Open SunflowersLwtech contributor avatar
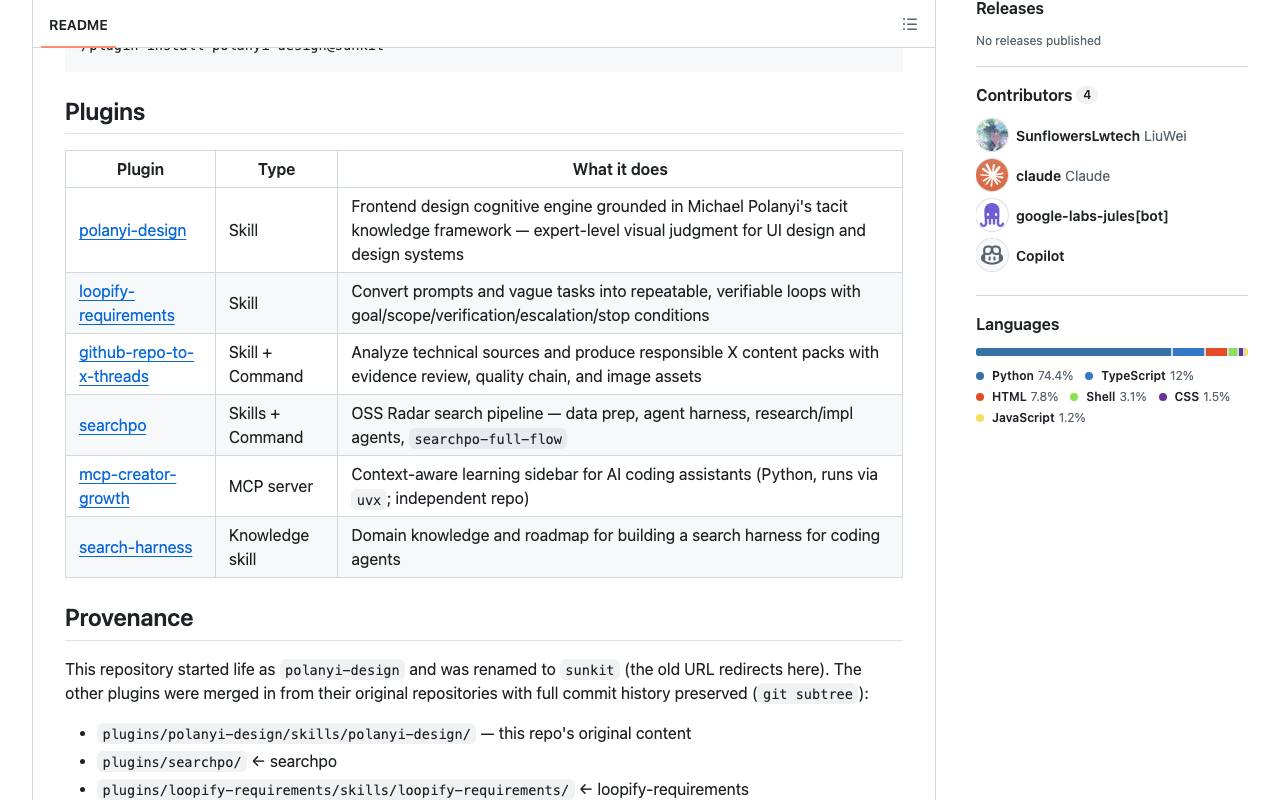 point(992,135)
